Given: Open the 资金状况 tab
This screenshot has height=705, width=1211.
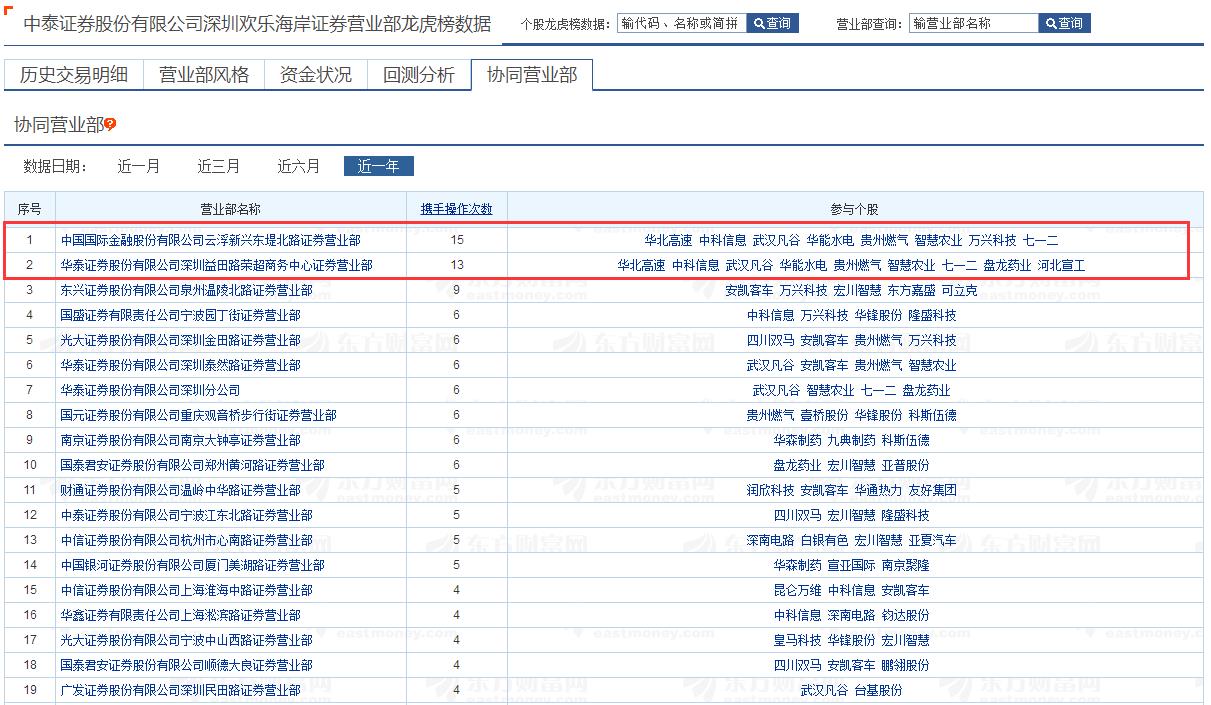Looking at the screenshot, I should click(316, 75).
